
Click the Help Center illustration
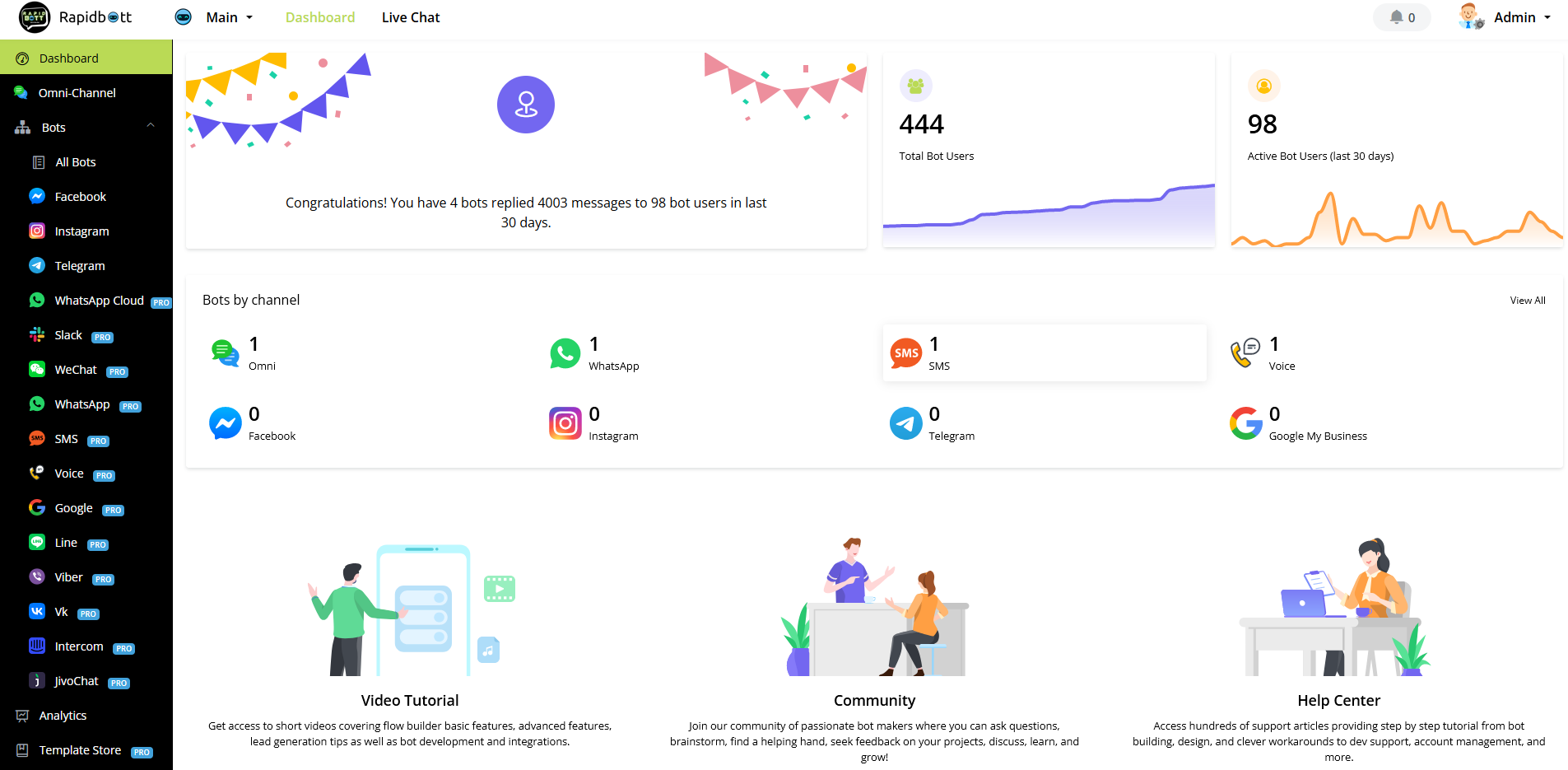[x=1335, y=607]
